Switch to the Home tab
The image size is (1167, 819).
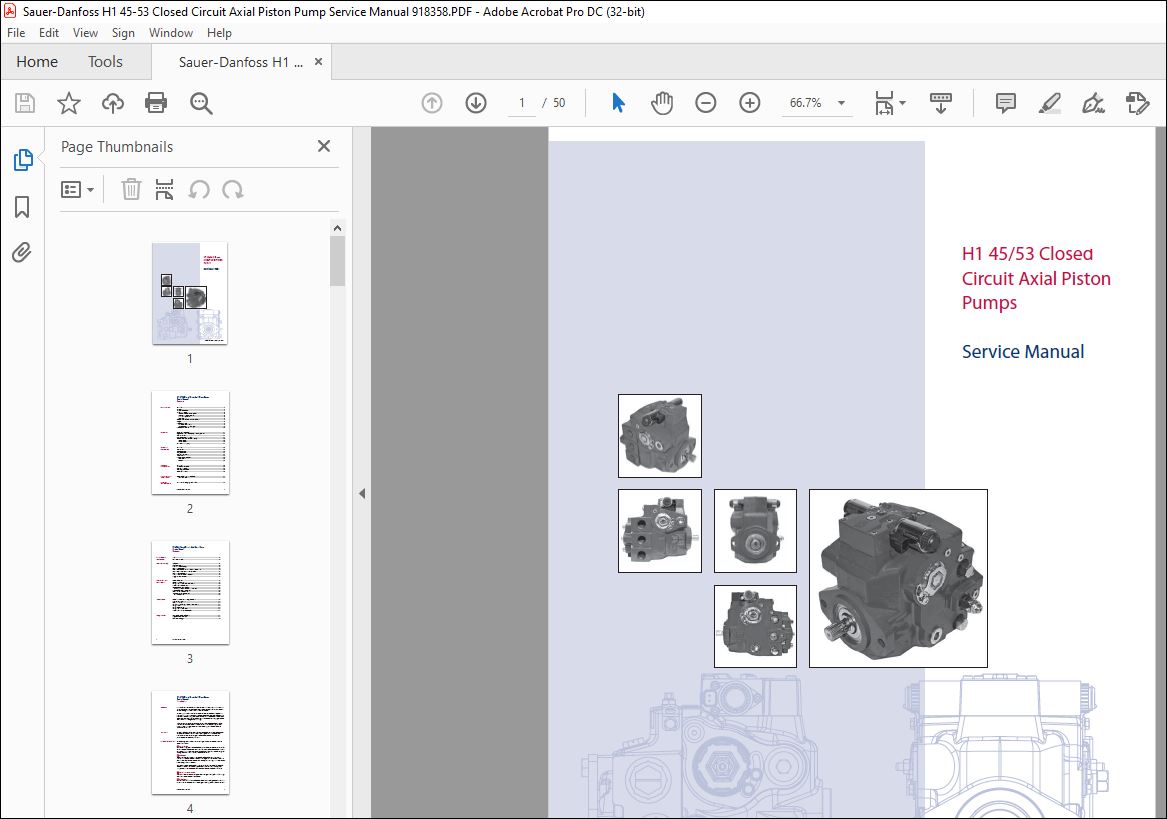click(x=37, y=62)
